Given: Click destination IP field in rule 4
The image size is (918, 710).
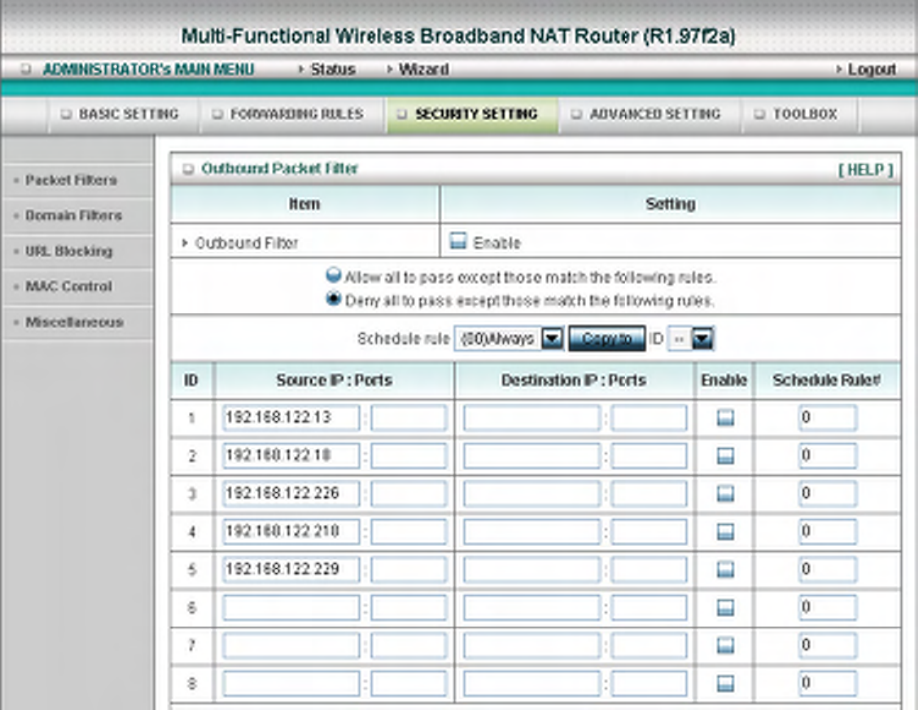Looking at the screenshot, I should 532,532.
